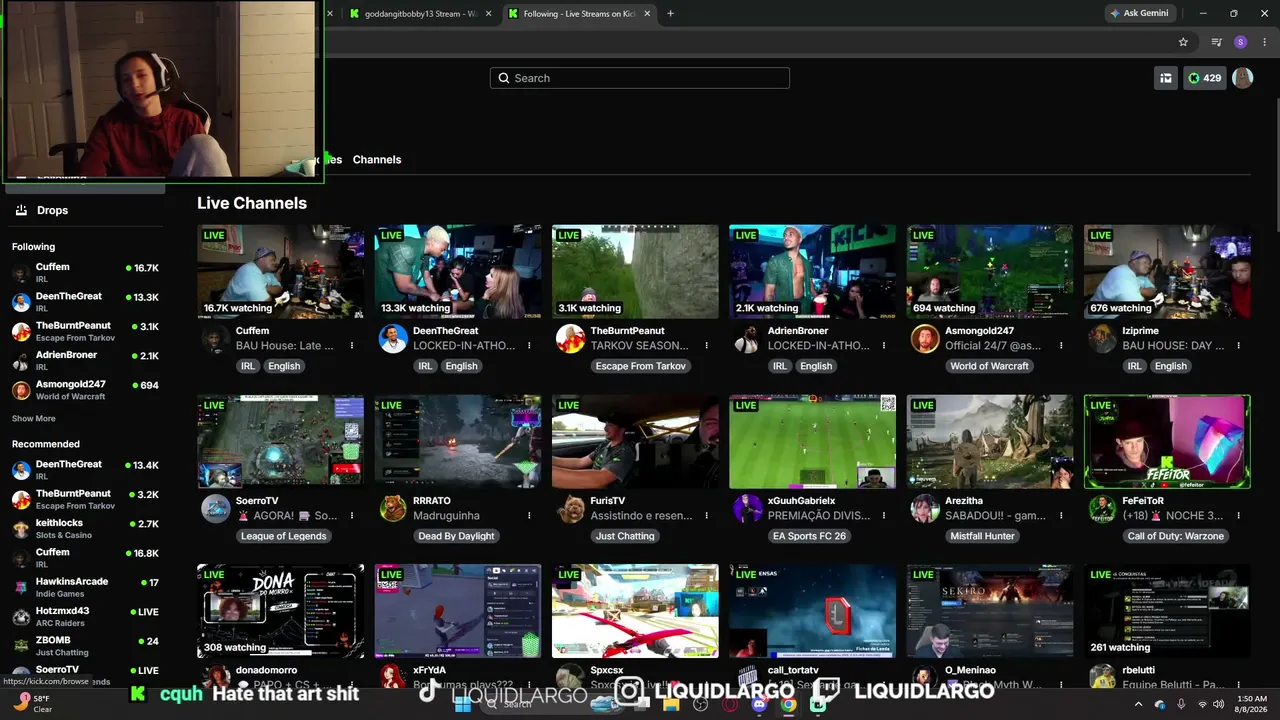1280x720 pixels.
Task: Open AdrienBroner in Following sidebar list
Action: [85, 361]
